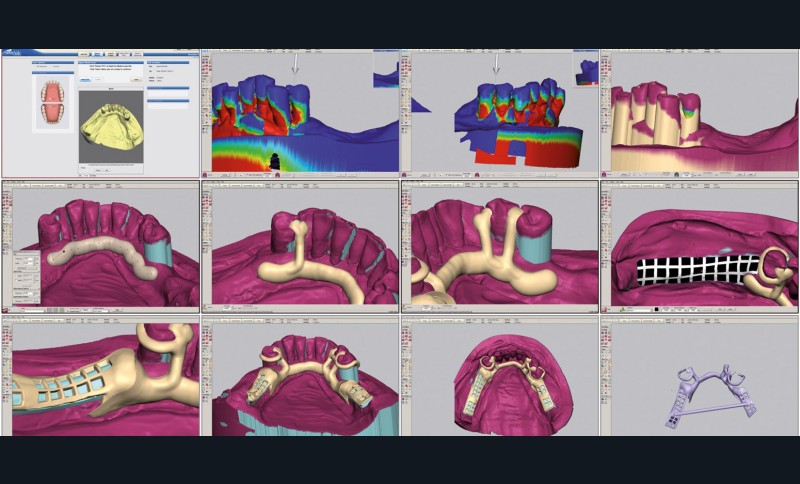The width and height of the screenshot is (800, 484).
Task: Click the top icon in the left toolbar of the lingual bar design view
Action: [6, 190]
